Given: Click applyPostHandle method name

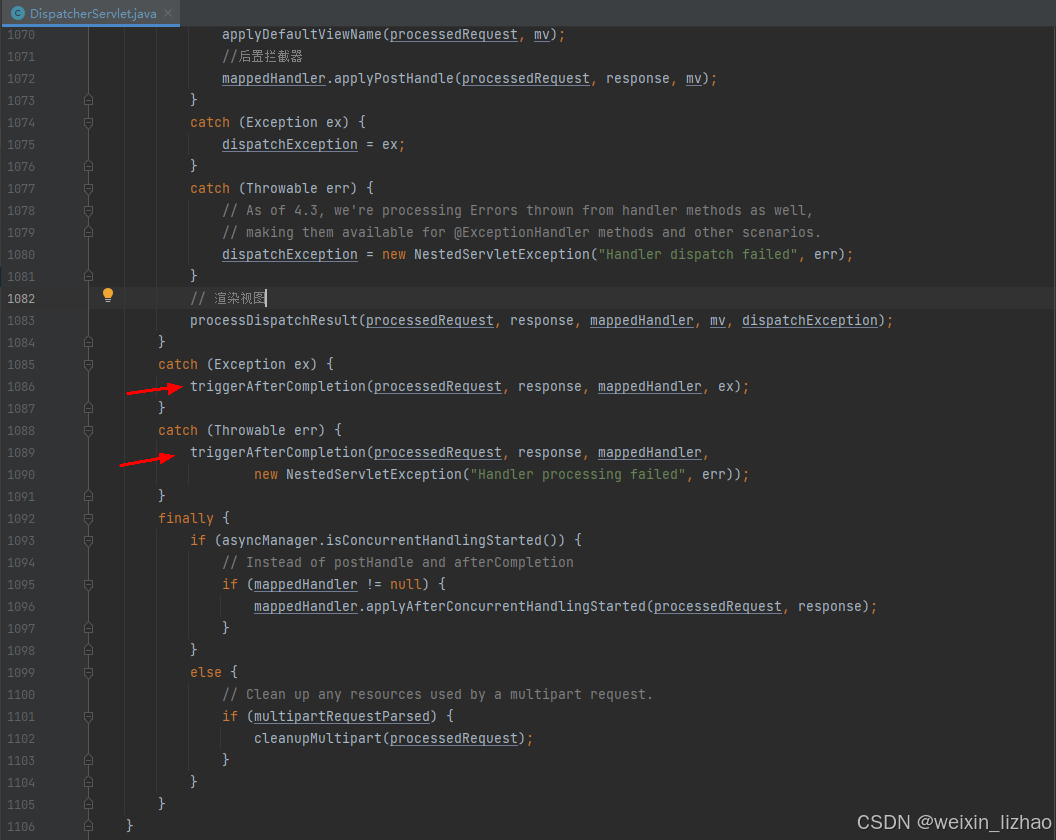Looking at the screenshot, I should point(394,79).
